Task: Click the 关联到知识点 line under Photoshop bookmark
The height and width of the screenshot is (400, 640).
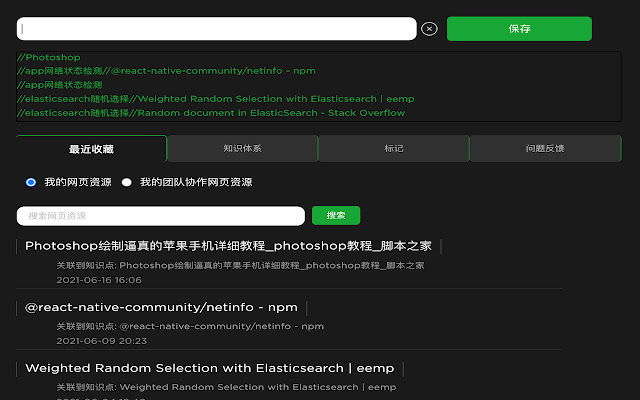Action: point(240,266)
